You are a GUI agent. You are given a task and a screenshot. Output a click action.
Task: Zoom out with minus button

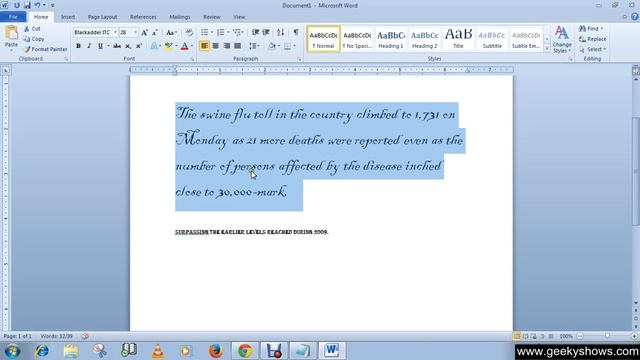(x=580, y=336)
